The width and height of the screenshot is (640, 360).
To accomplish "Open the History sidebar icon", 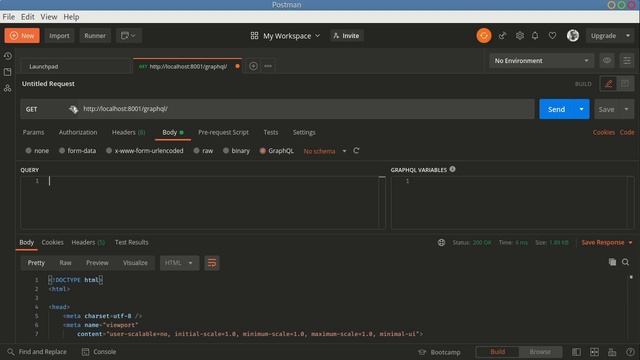I will pyautogui.click(x=7, y=56).
